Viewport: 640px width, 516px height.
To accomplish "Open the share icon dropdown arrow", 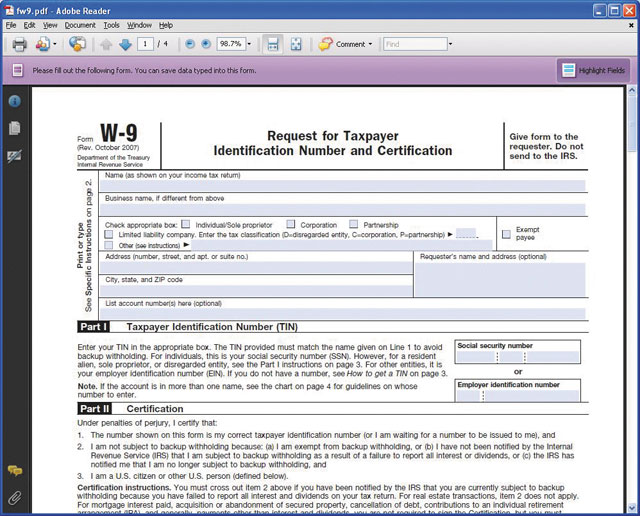I will (55, 44).
